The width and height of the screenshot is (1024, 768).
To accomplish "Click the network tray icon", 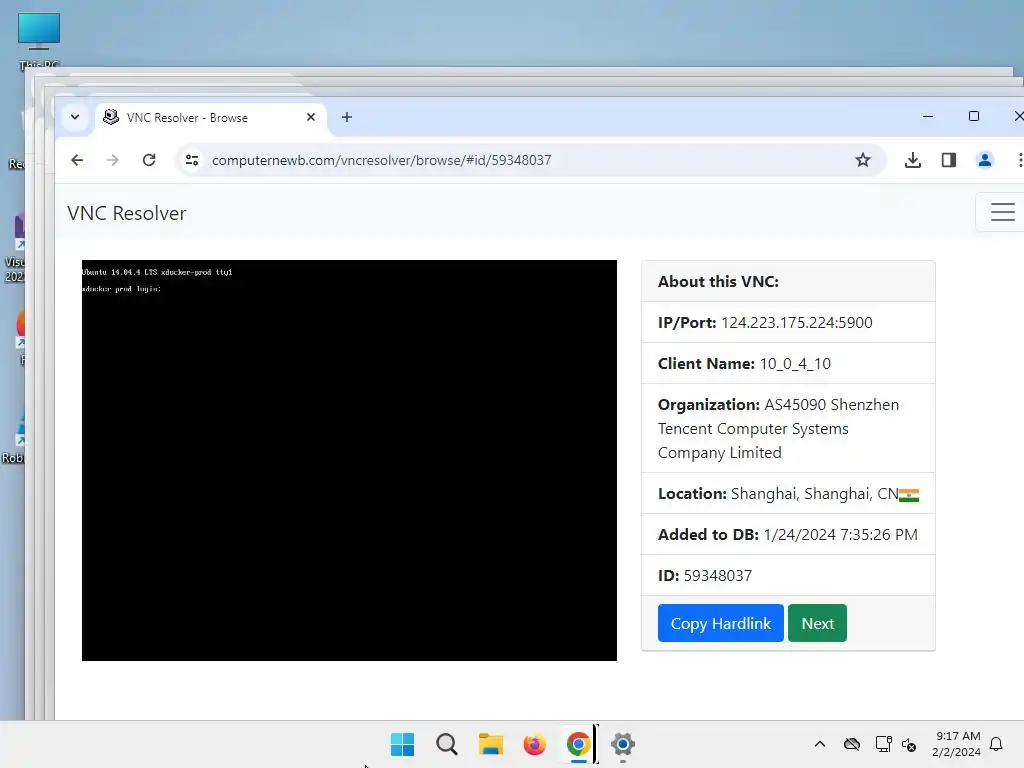I will pyautogui.click(x=883, y=744).
